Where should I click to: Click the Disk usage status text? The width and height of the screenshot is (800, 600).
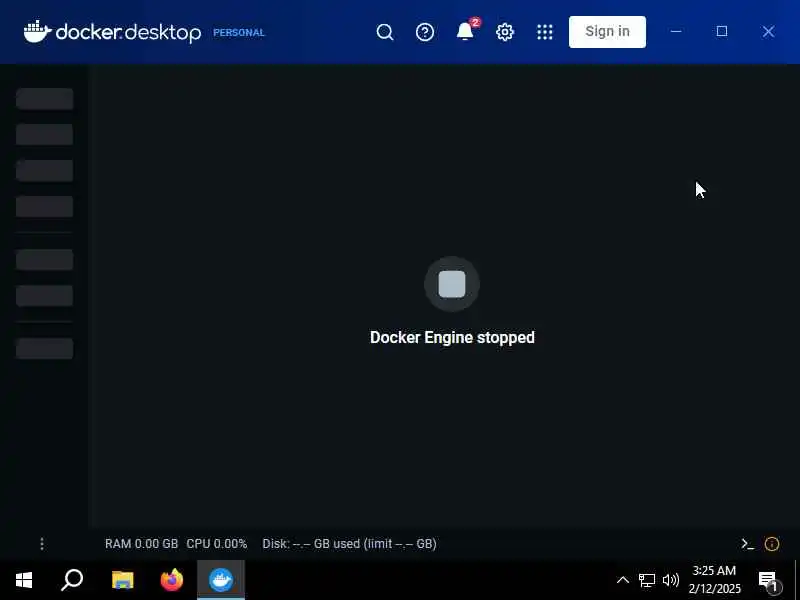tap(349, 544)
